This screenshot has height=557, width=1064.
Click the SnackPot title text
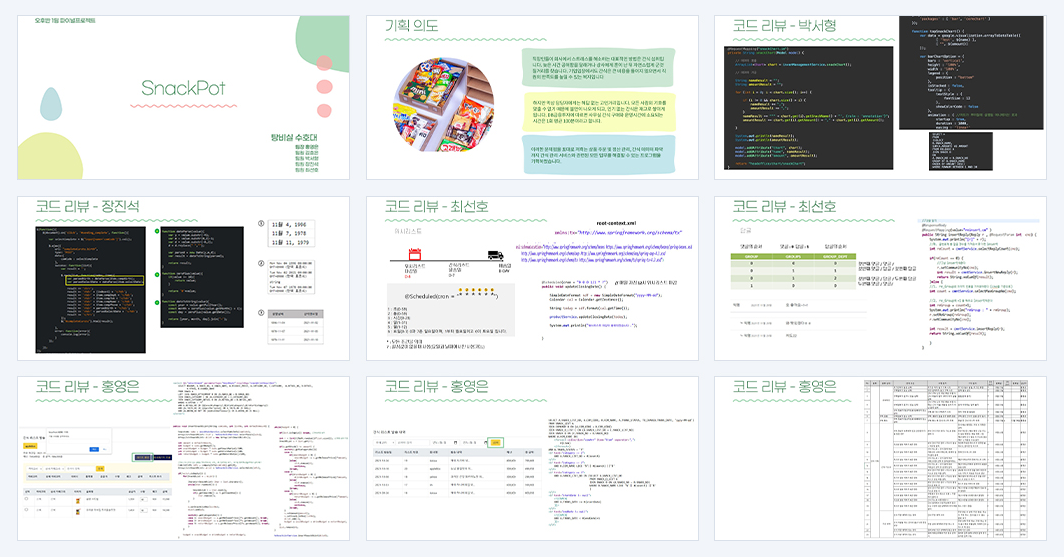click(x=183, y=88)
